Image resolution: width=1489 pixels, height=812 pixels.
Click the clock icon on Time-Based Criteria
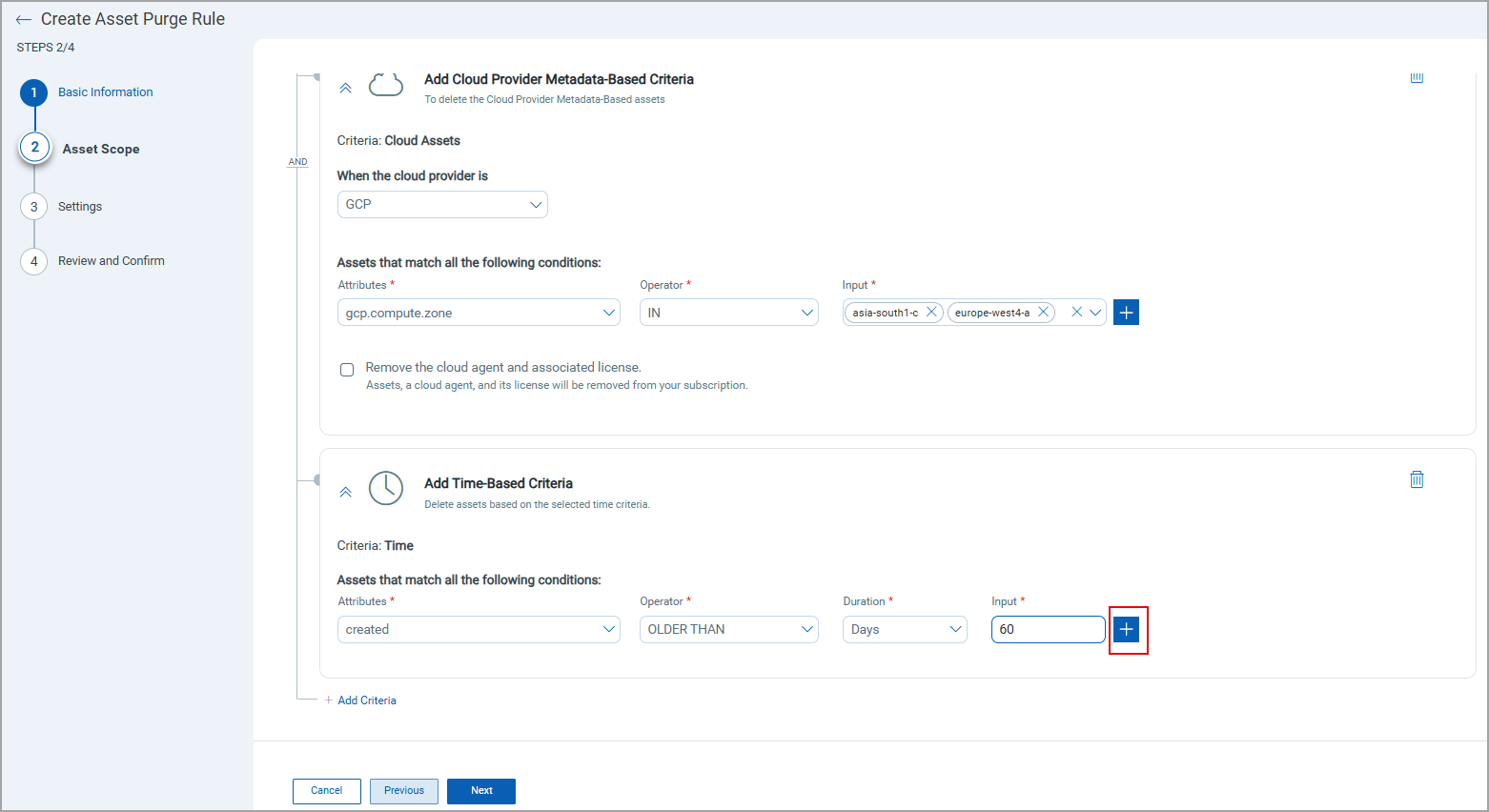coord(386,488)
